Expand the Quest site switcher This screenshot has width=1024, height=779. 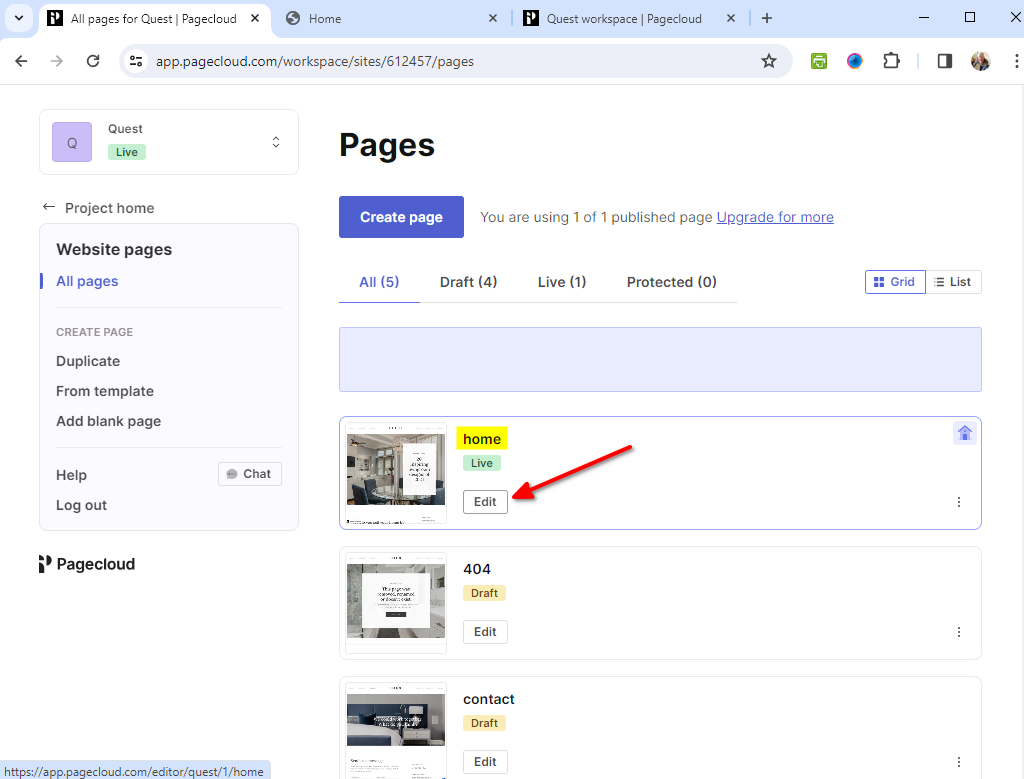[x=276, y=142]
